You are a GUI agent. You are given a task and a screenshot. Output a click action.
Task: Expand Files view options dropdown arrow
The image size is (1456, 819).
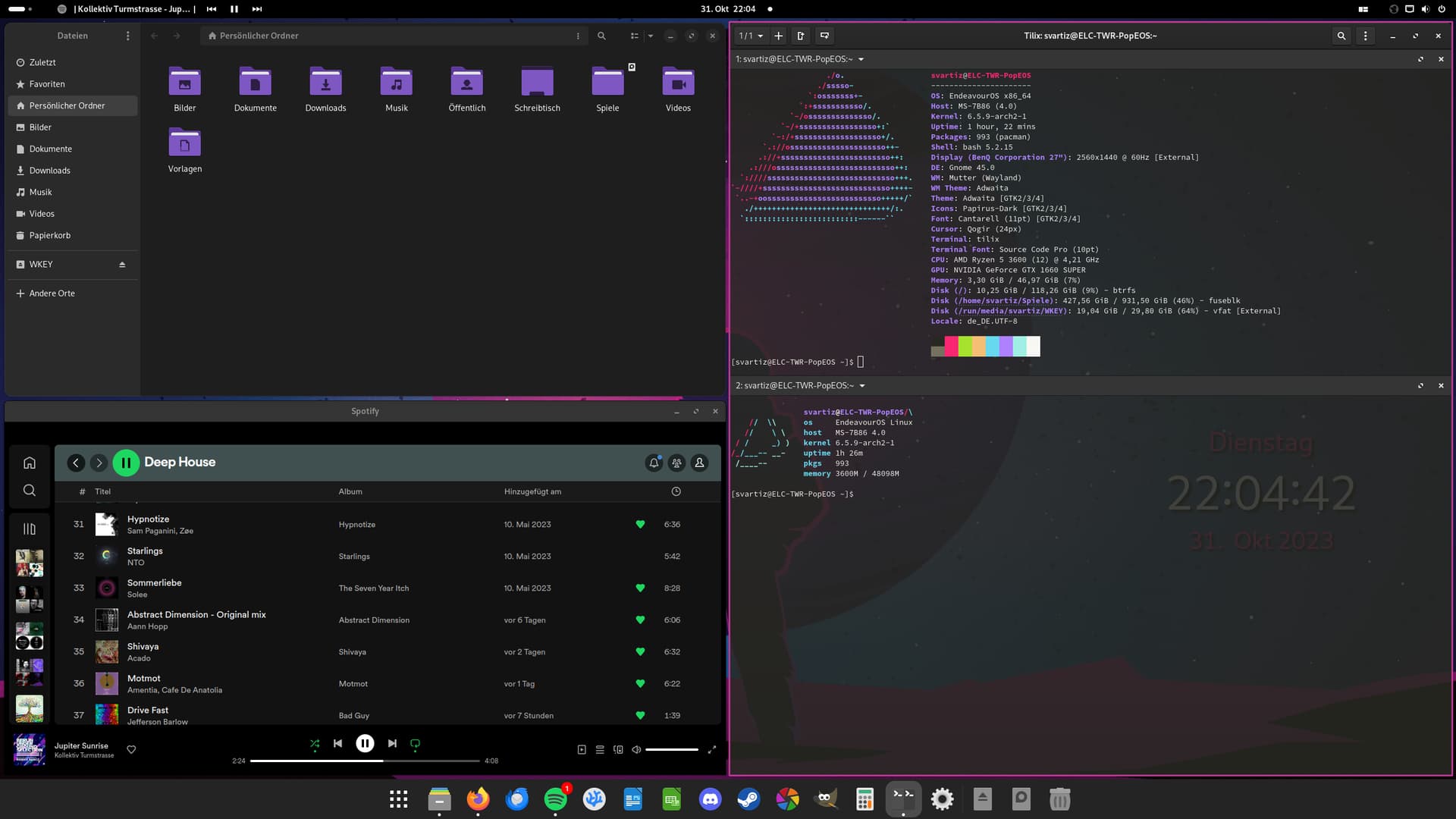point(650,36)
